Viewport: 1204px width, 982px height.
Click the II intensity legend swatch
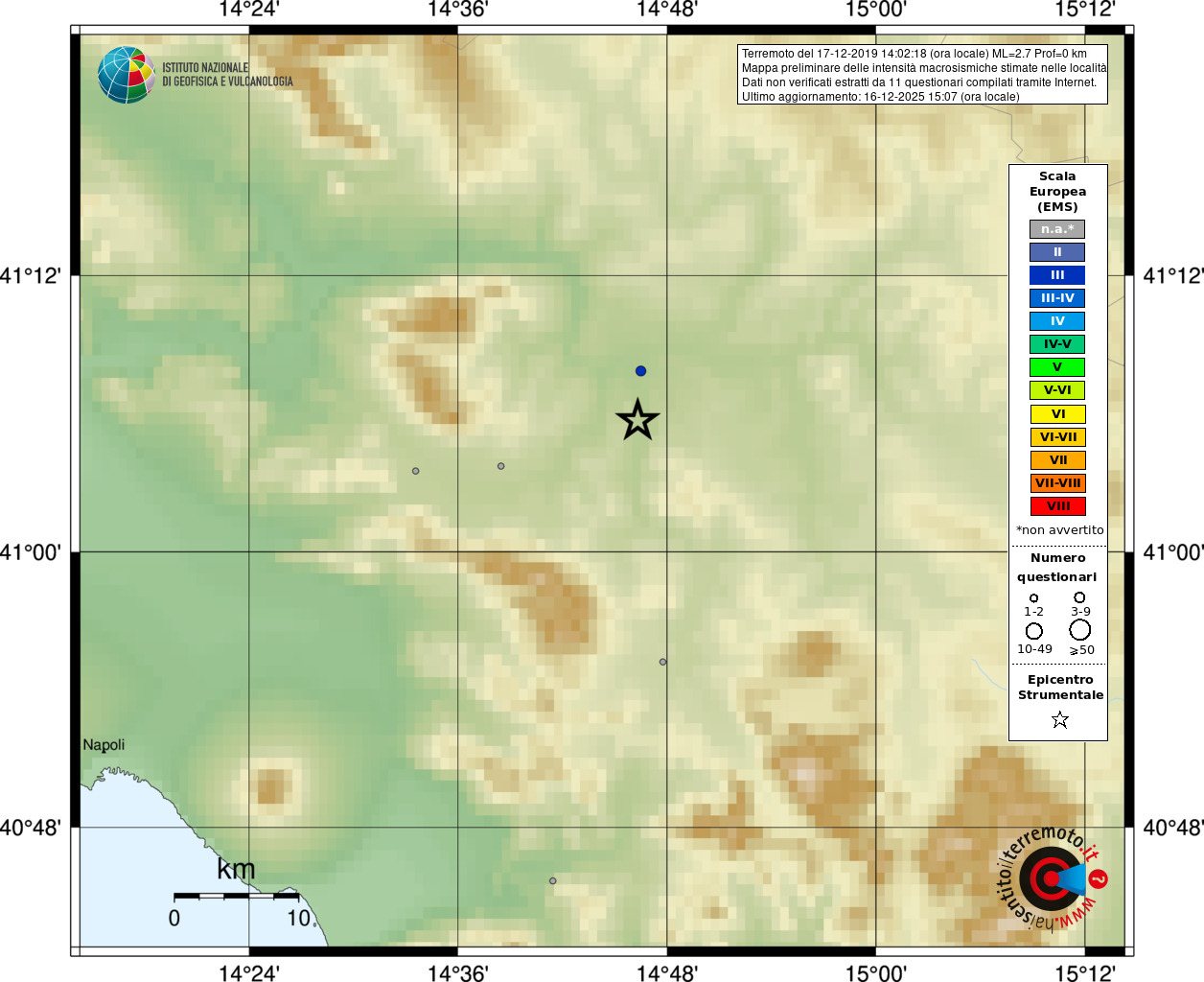(1057, 252)
